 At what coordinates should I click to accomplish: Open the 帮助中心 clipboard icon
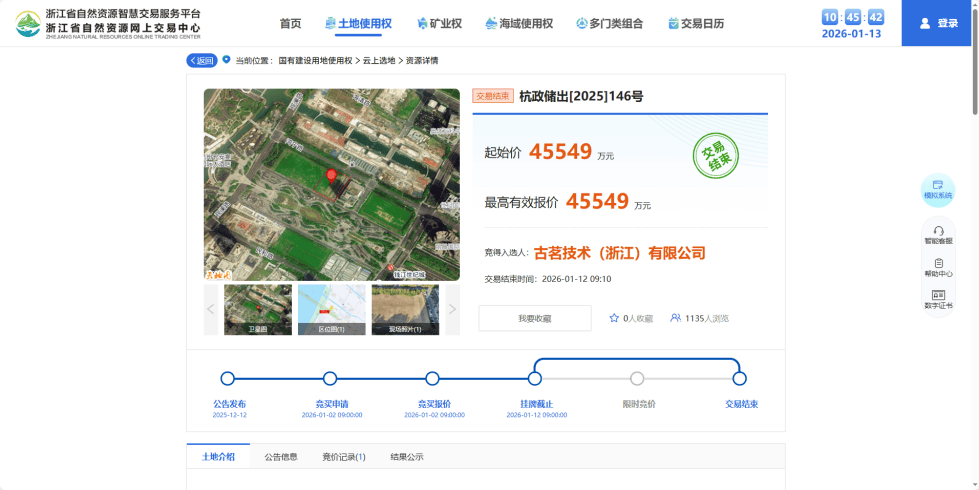point(938,263)
